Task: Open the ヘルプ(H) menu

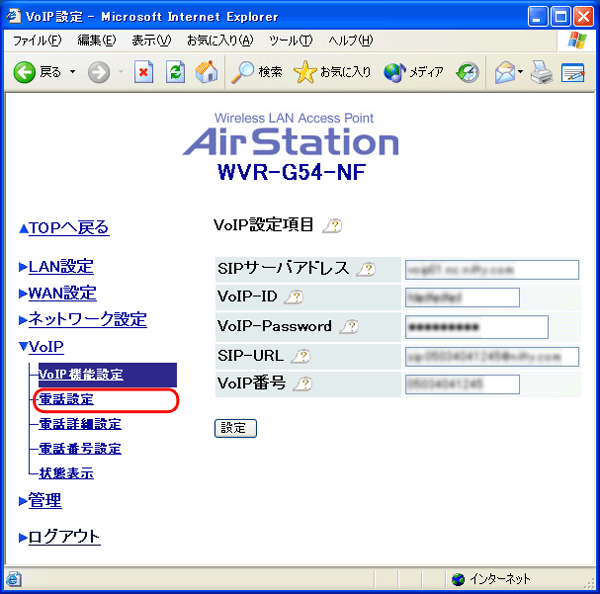Action: click(351, 40)
